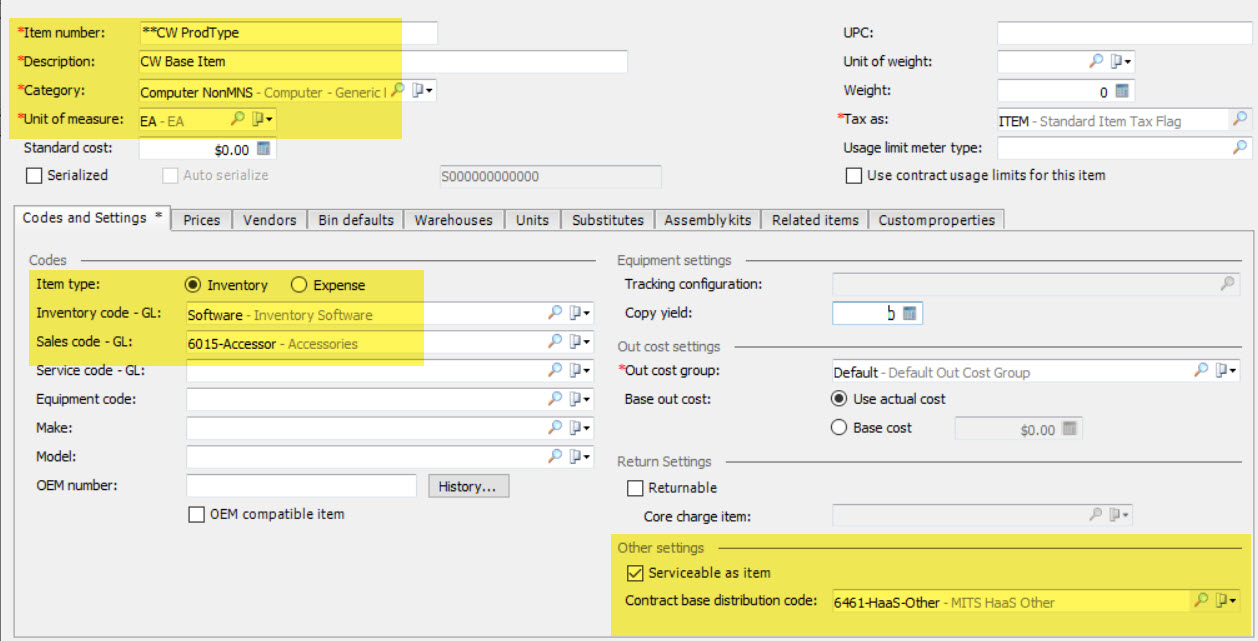The width and height of the screenshot is (1258, 641).
Task: Open Out cost group lookup magnifier
Action: (1201, 371)
